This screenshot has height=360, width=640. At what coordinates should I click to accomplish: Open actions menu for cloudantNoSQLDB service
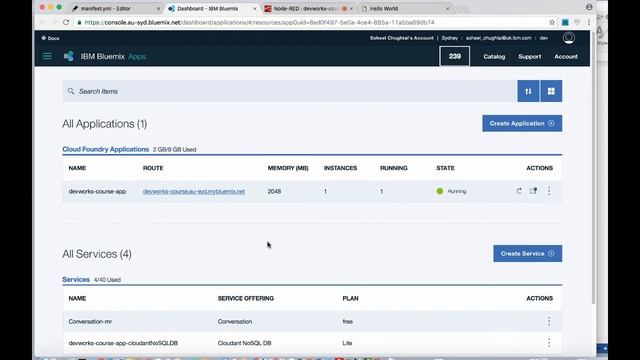549,343
